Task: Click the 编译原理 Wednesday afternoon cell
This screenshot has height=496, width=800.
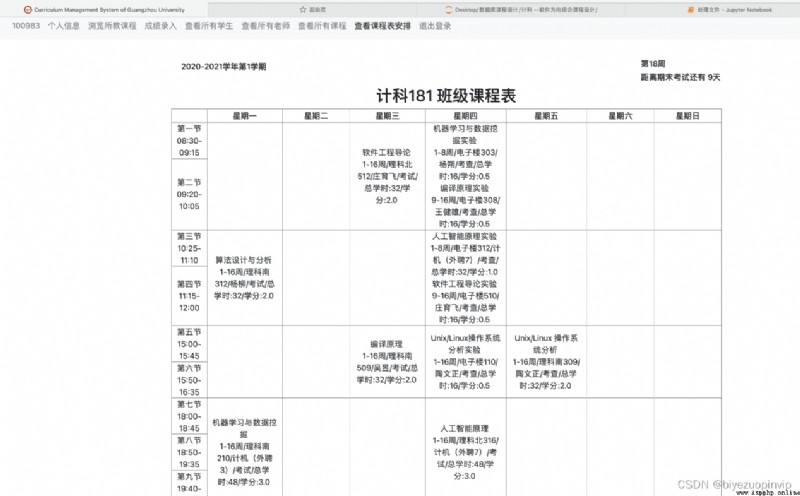Action: tap(387, 362)
